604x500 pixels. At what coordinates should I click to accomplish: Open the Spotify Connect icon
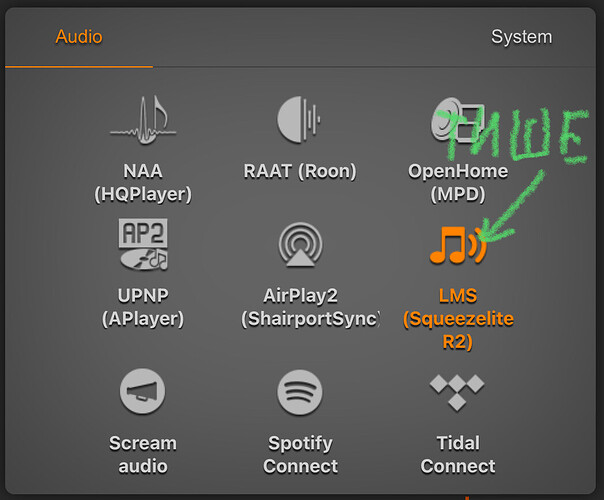[302, 392]
